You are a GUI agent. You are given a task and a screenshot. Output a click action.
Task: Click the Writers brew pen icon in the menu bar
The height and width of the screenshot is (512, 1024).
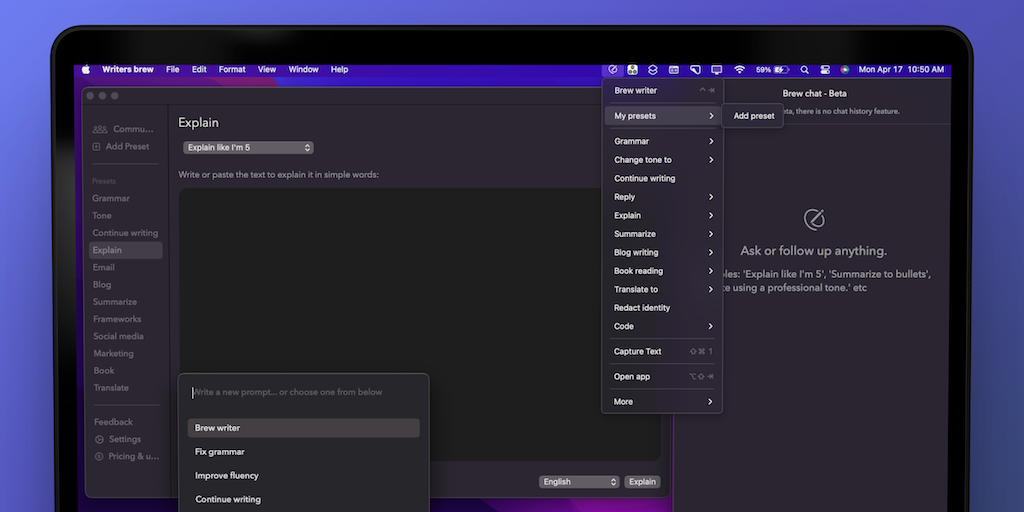(613, 69)
